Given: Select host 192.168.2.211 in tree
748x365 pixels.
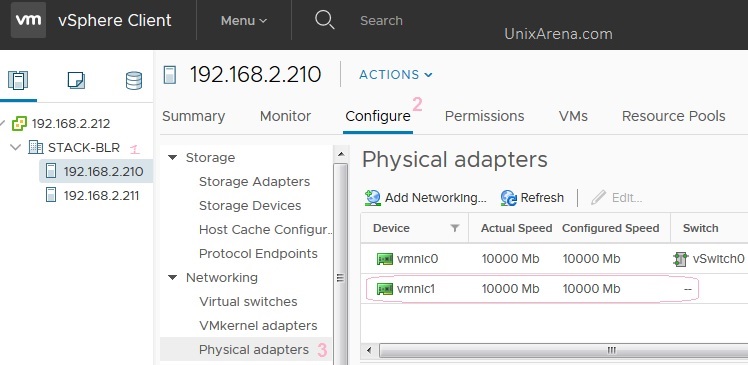Looking at the screenshot, I should pyautogui.click(x=101, y=195).
